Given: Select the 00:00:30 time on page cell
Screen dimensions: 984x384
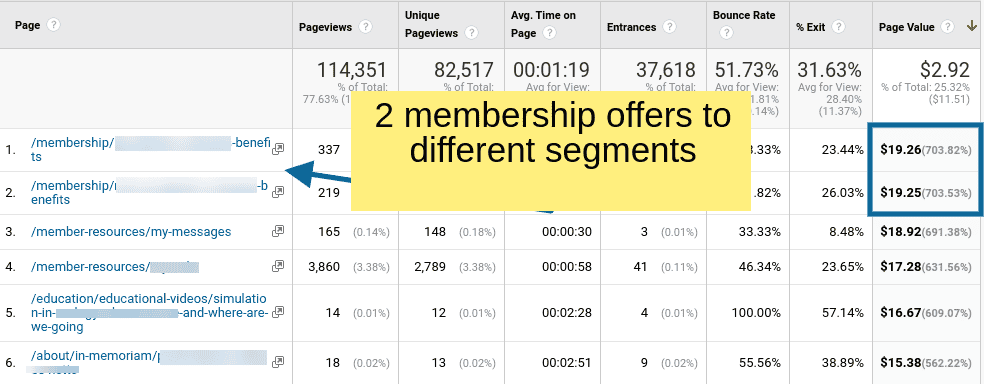Looking at the screenshot, I should (x=567, y=232).
